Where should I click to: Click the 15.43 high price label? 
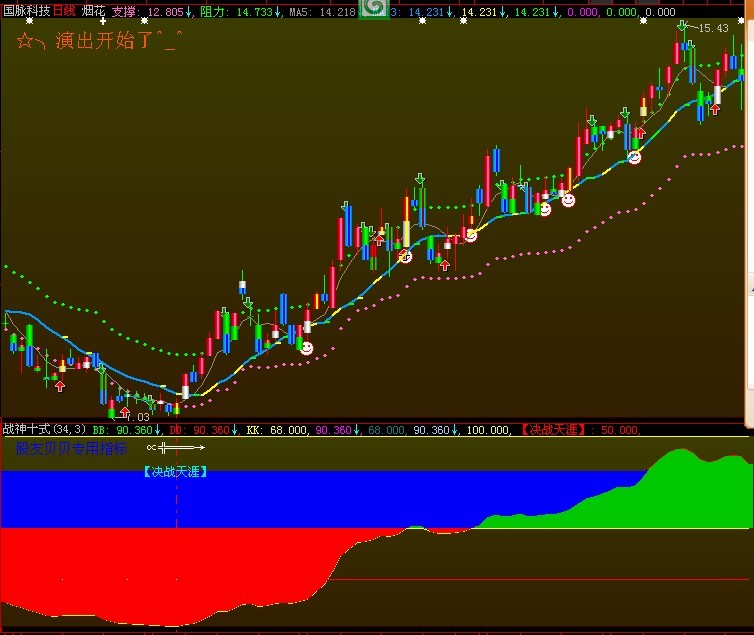[713, 28]
